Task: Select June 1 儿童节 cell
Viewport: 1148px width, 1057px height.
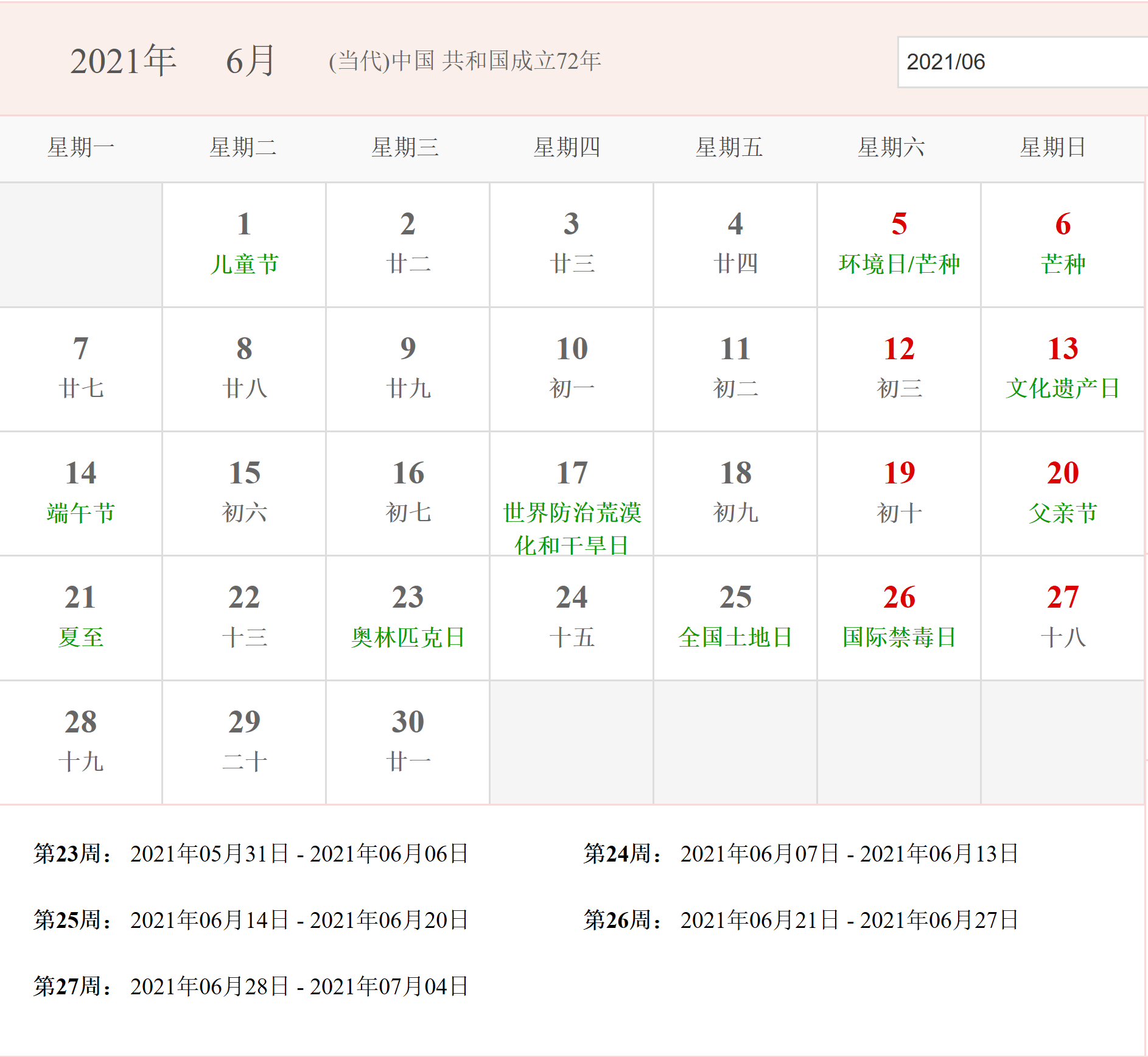Action: (244, 245)
